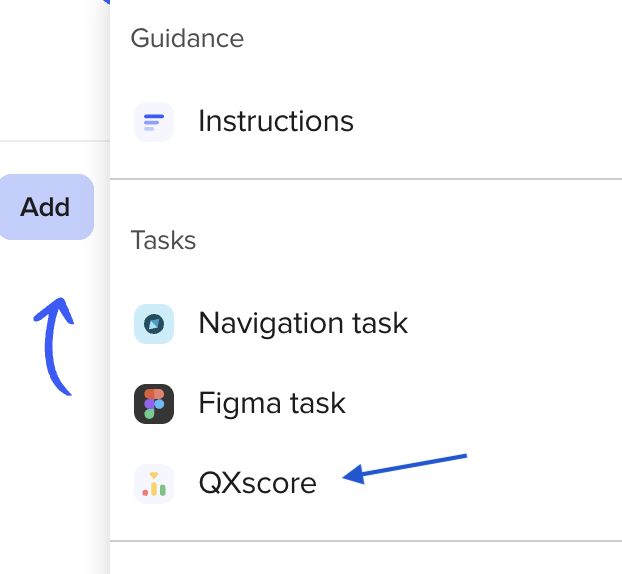
Task: Click the divider line beneath QXscore
Action: pos(366,541)
